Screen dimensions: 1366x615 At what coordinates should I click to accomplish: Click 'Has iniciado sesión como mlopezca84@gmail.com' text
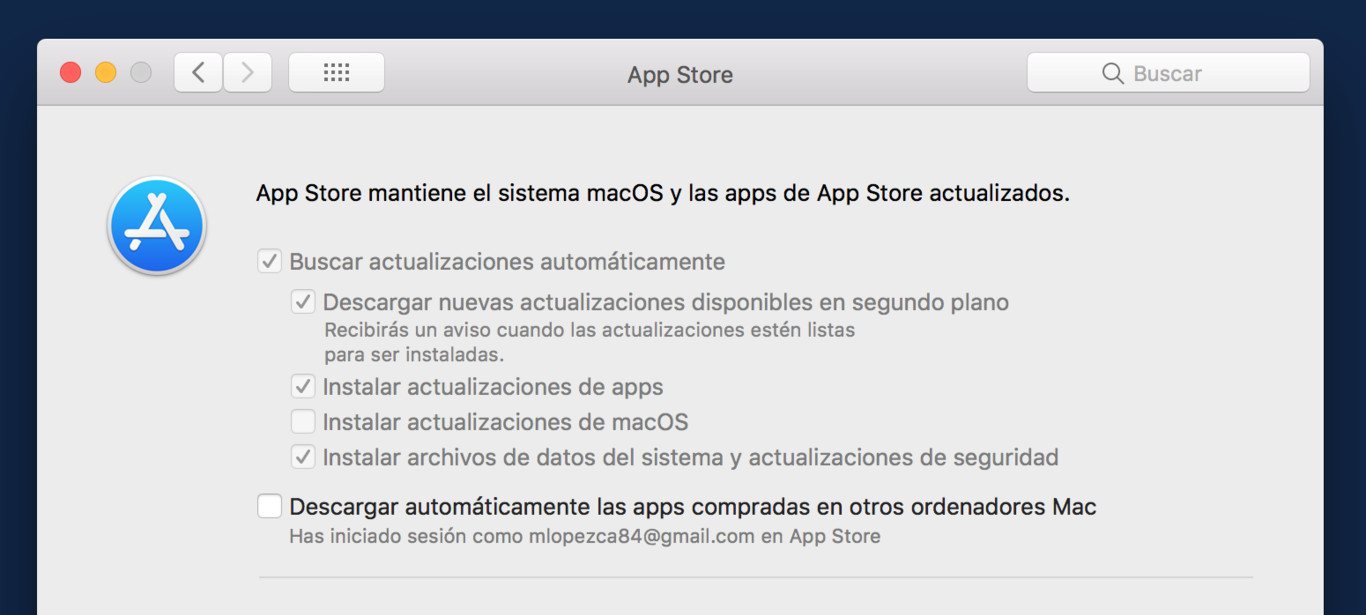pos(522,536)
